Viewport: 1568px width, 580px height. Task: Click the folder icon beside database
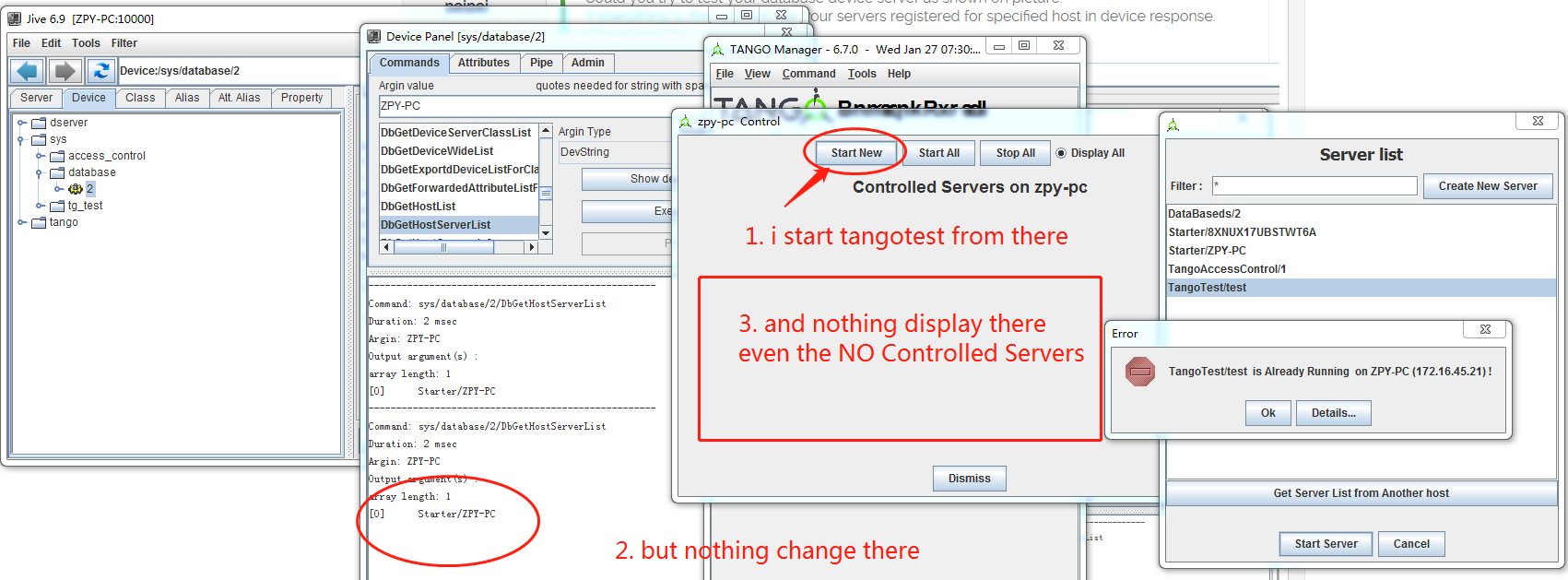tap(57, 172)
